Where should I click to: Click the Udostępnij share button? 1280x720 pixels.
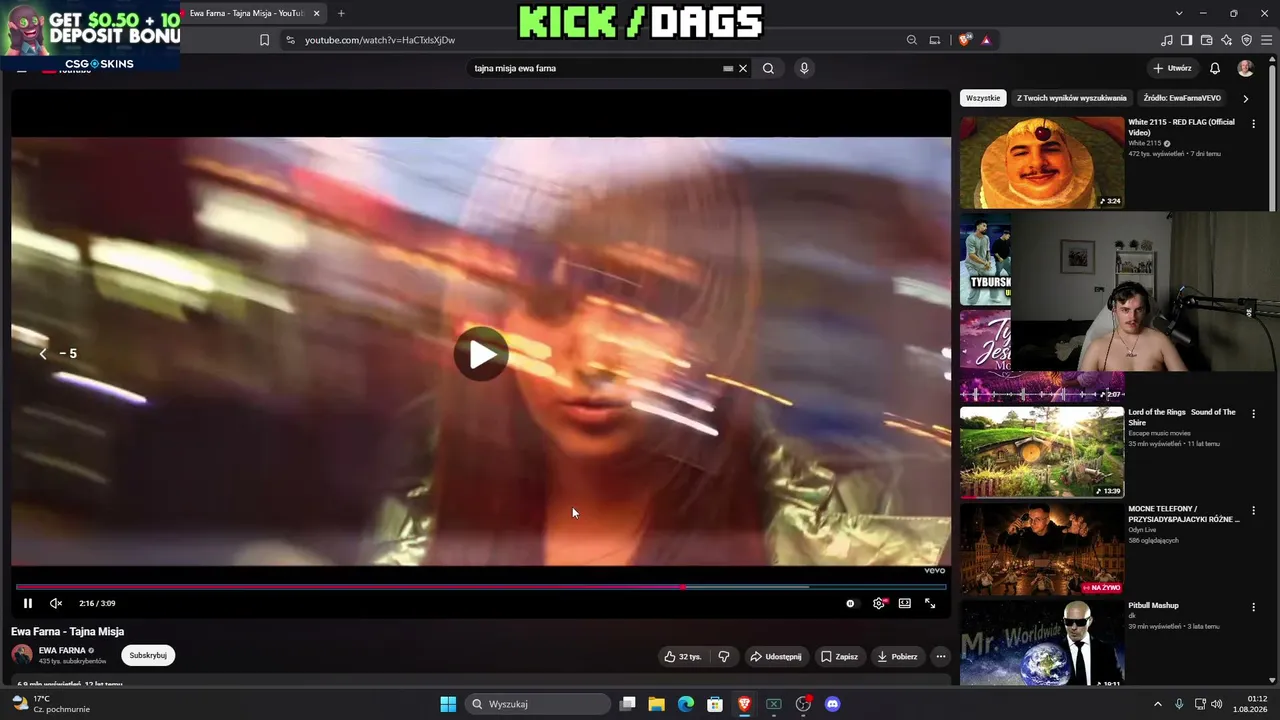click(776, 656)
